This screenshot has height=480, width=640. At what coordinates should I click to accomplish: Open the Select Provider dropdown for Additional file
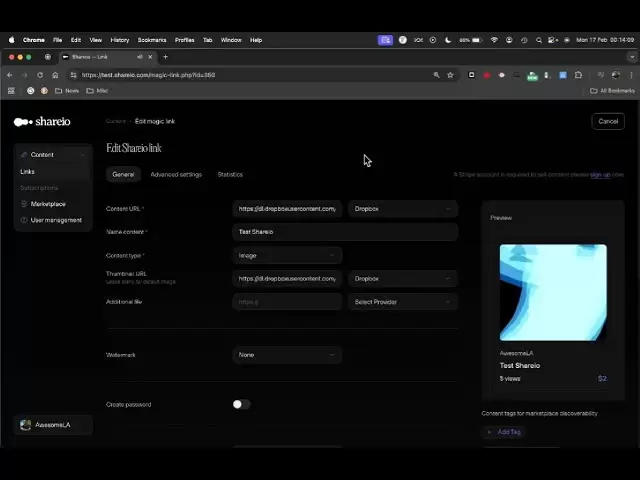[403, 302]
